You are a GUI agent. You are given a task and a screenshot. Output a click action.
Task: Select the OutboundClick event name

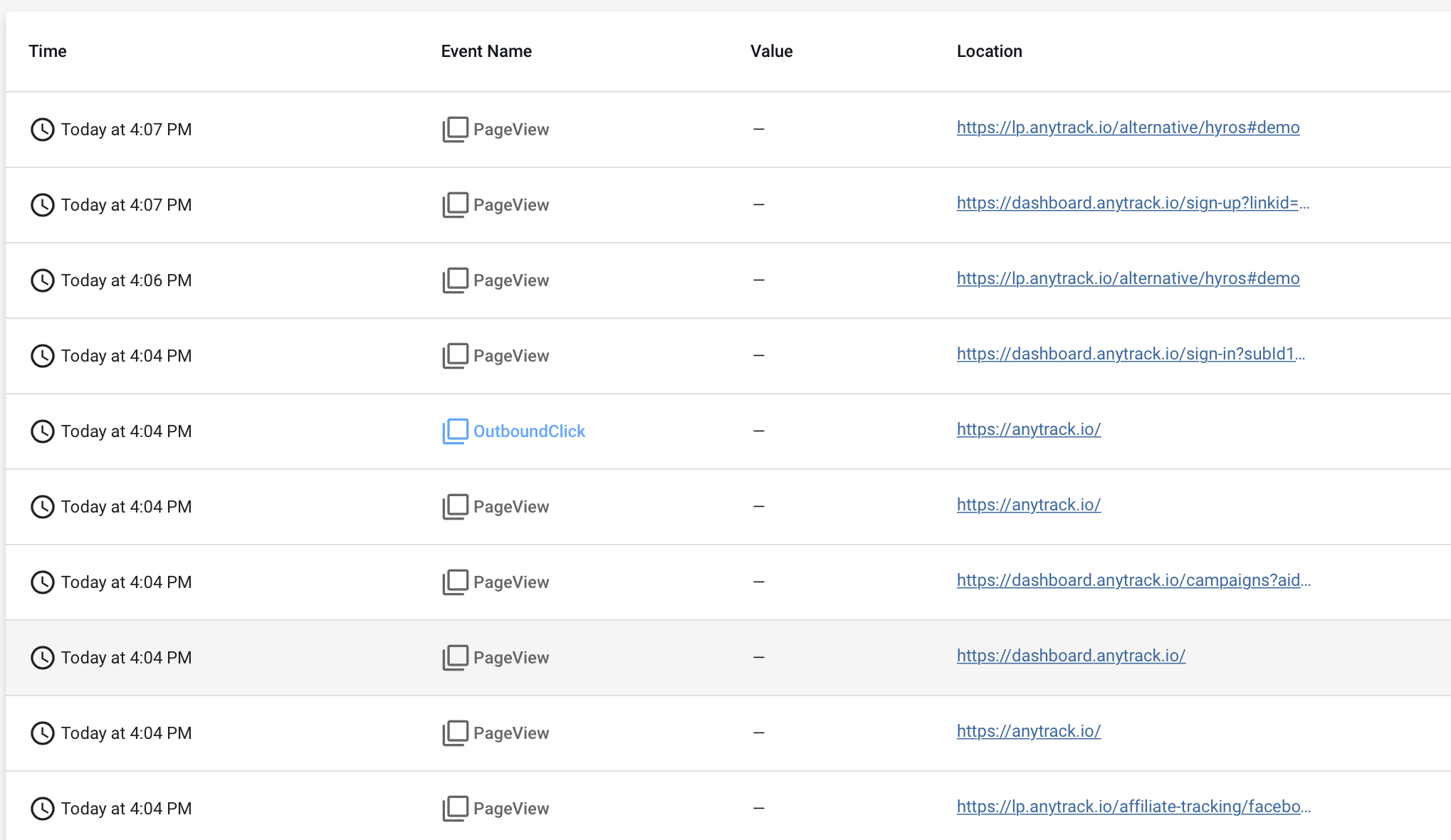(x=529, y=431)
